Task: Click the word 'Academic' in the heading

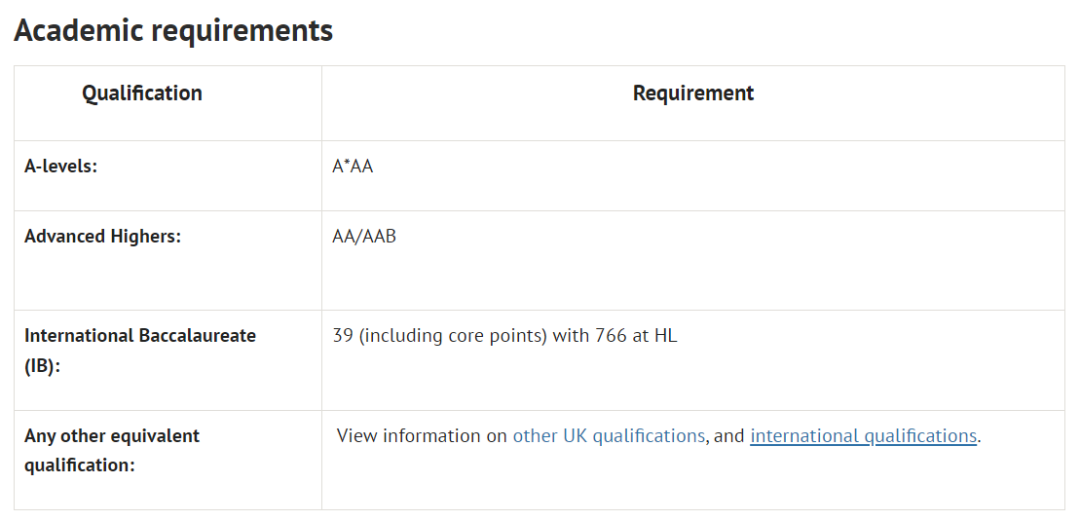Action: (86, 31)
